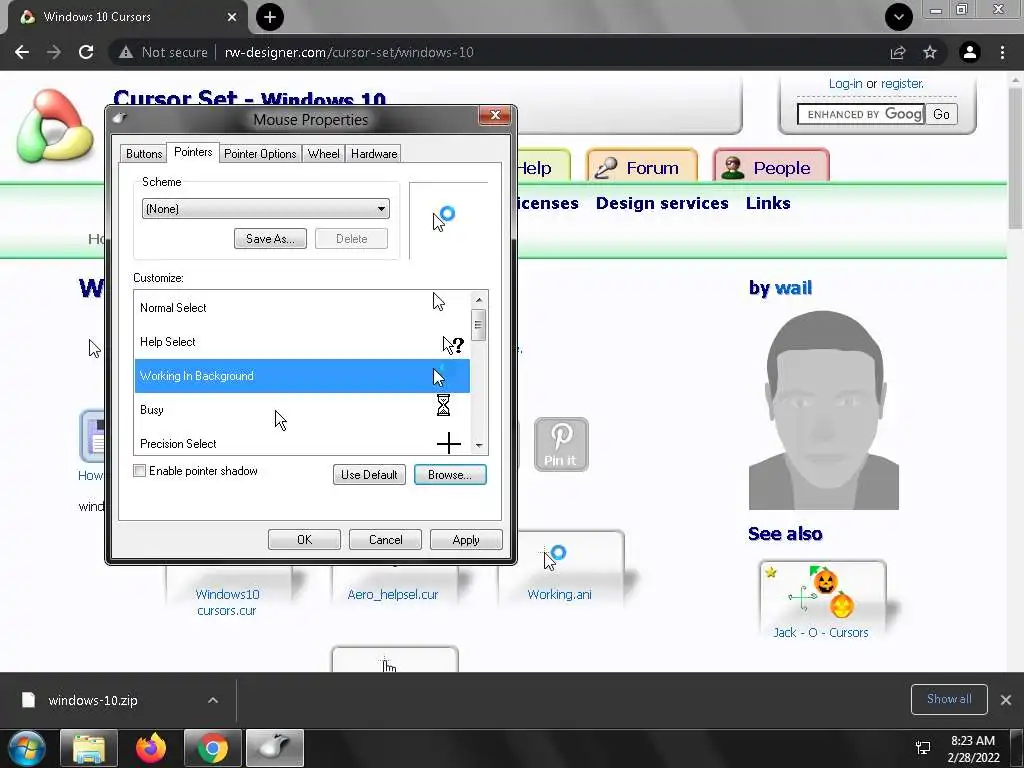This screenshot has width=1024, height=768.
Task: Close the downloads bar
Action: pyautogui.click(x=1006, y=699)
